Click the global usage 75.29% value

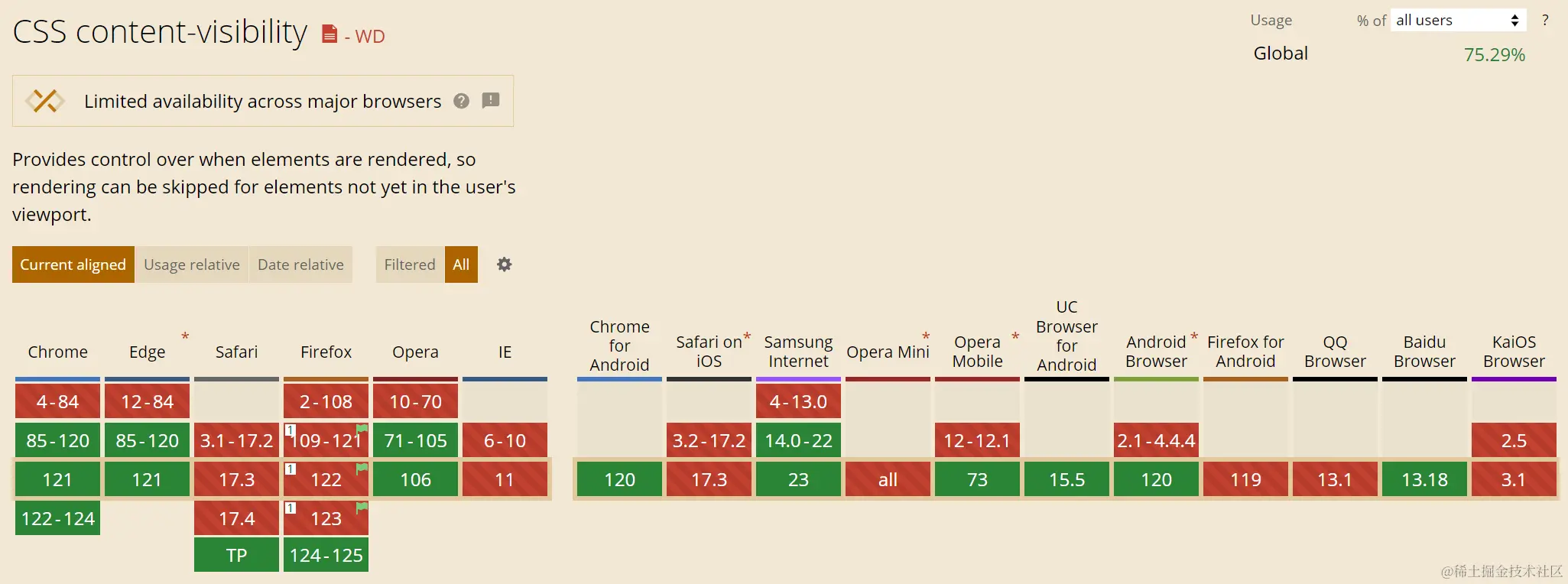tap(1494, 55)
